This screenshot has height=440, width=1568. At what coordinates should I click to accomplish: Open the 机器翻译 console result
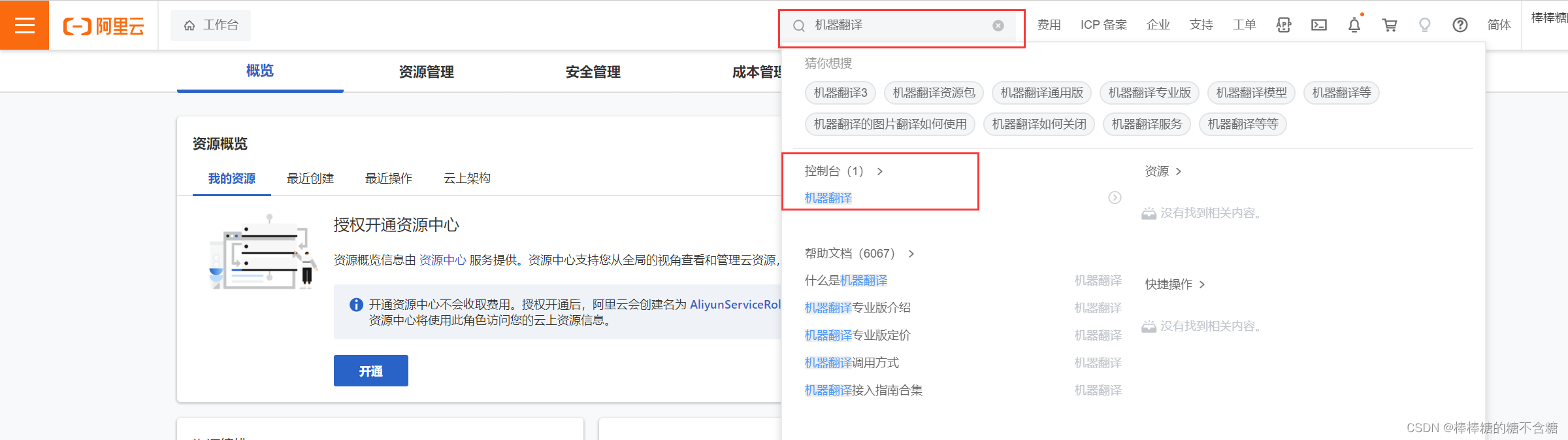[x=828, y=198]
